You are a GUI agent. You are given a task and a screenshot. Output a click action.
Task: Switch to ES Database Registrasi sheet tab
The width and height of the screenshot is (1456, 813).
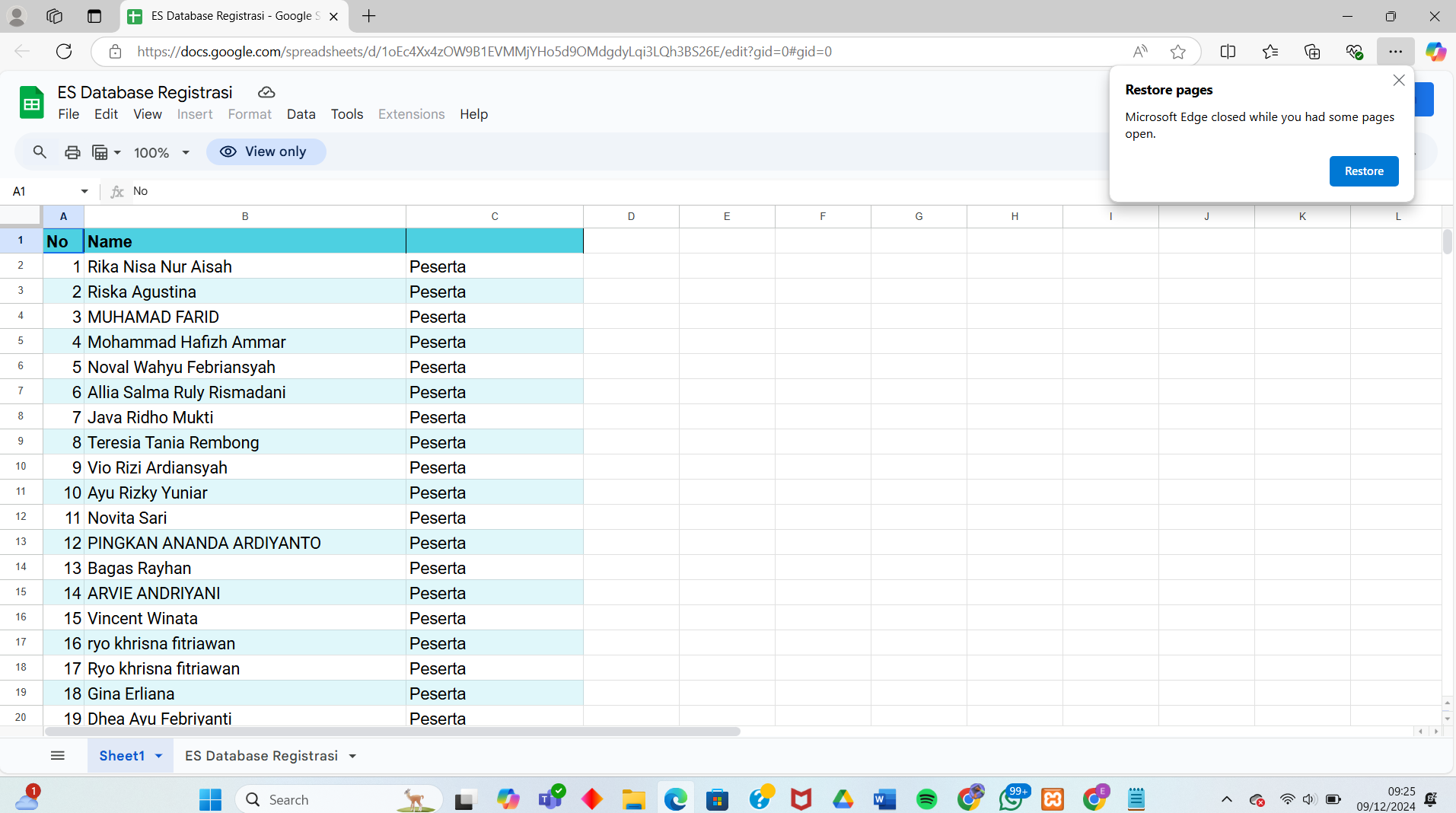[x=261, y=756]
